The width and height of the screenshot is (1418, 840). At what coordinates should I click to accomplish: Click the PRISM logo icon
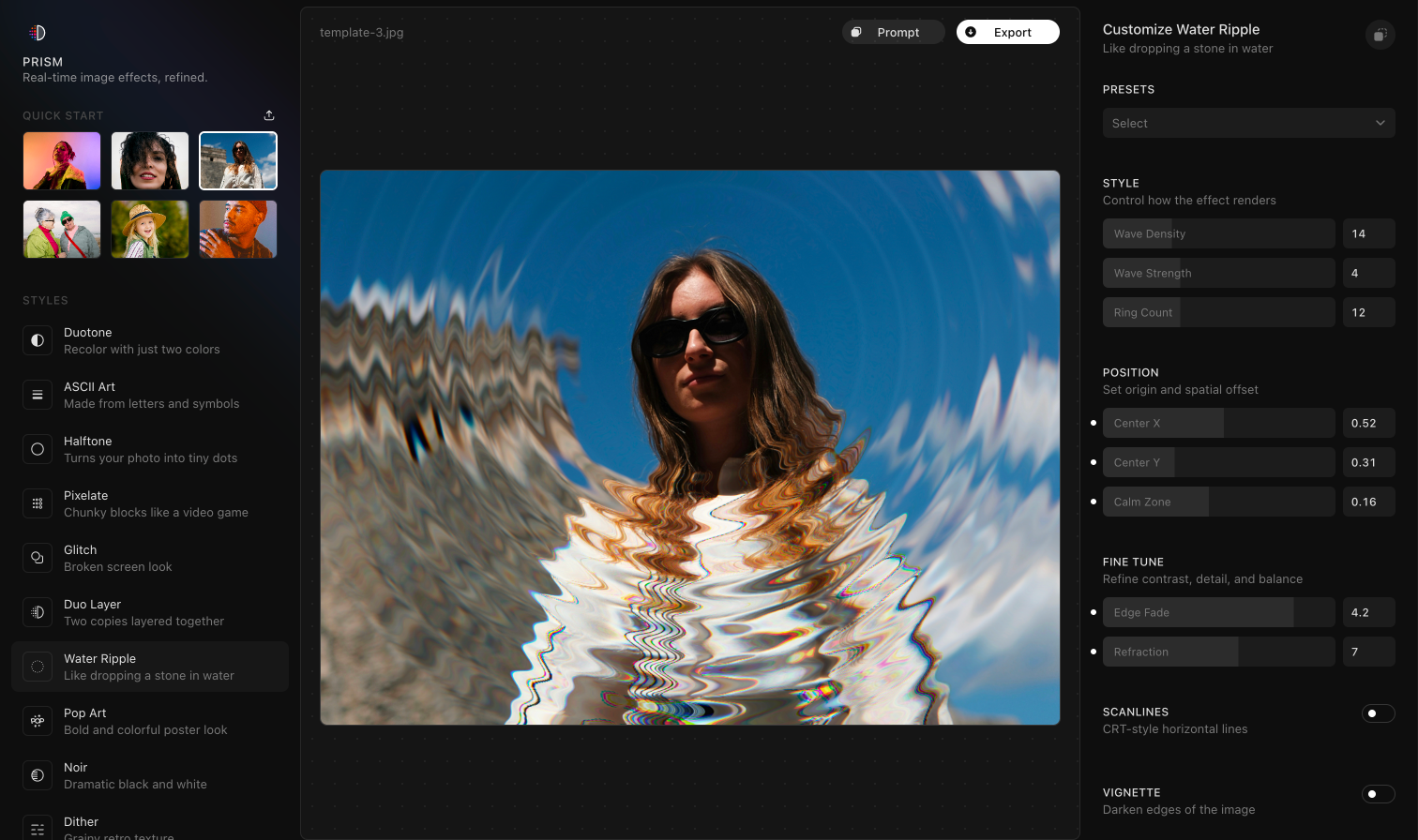38,31
